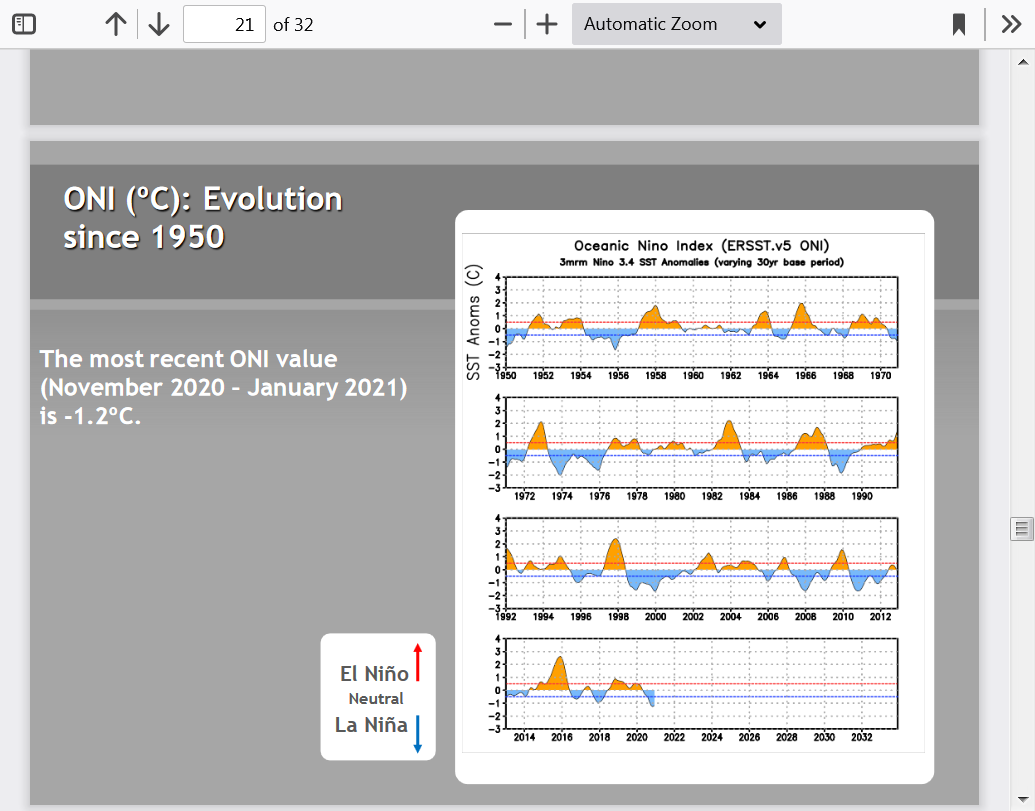Click the page number input field

pos(224,24)
